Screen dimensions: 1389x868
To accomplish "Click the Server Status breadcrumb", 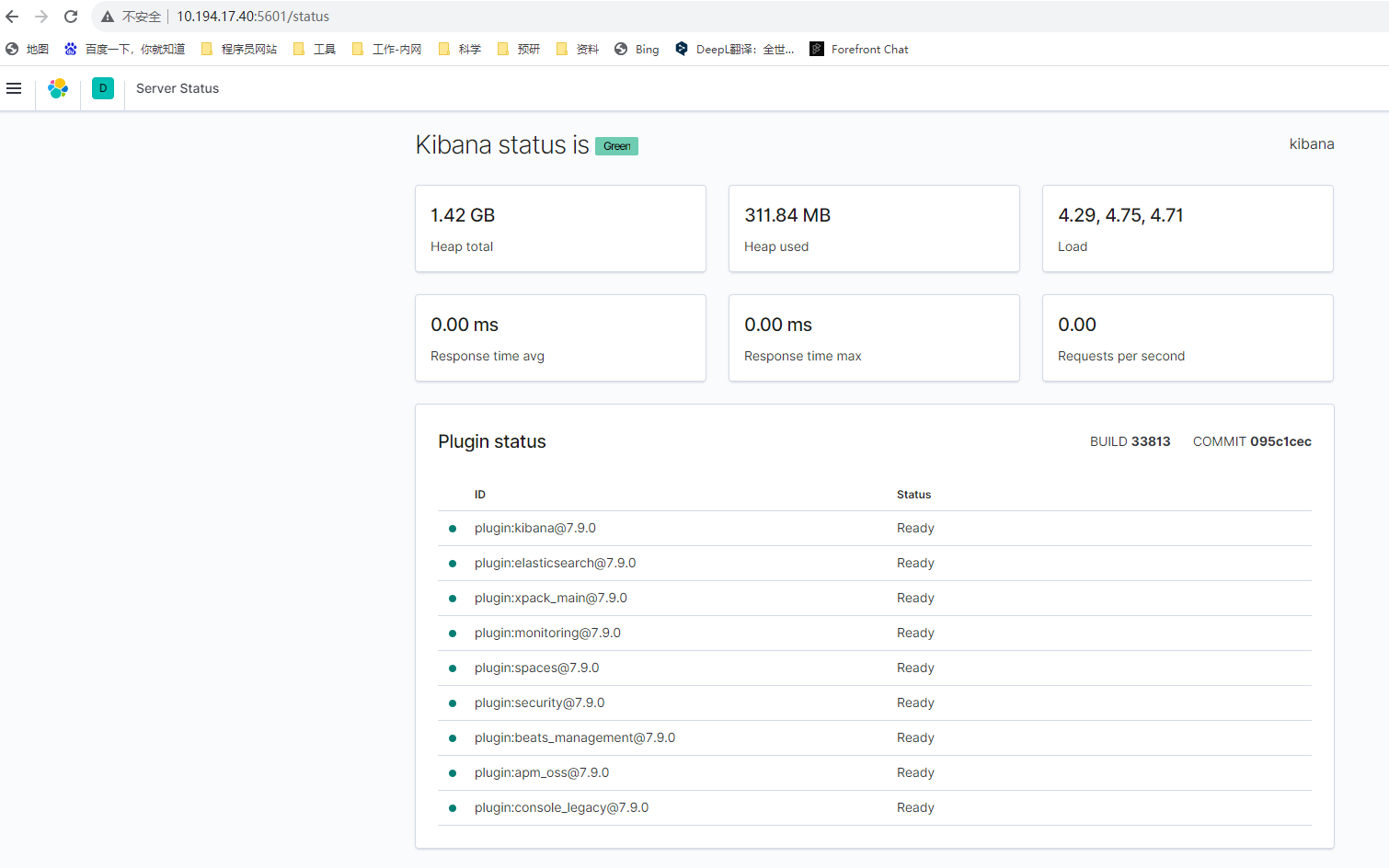I will (x=178, y=88).
